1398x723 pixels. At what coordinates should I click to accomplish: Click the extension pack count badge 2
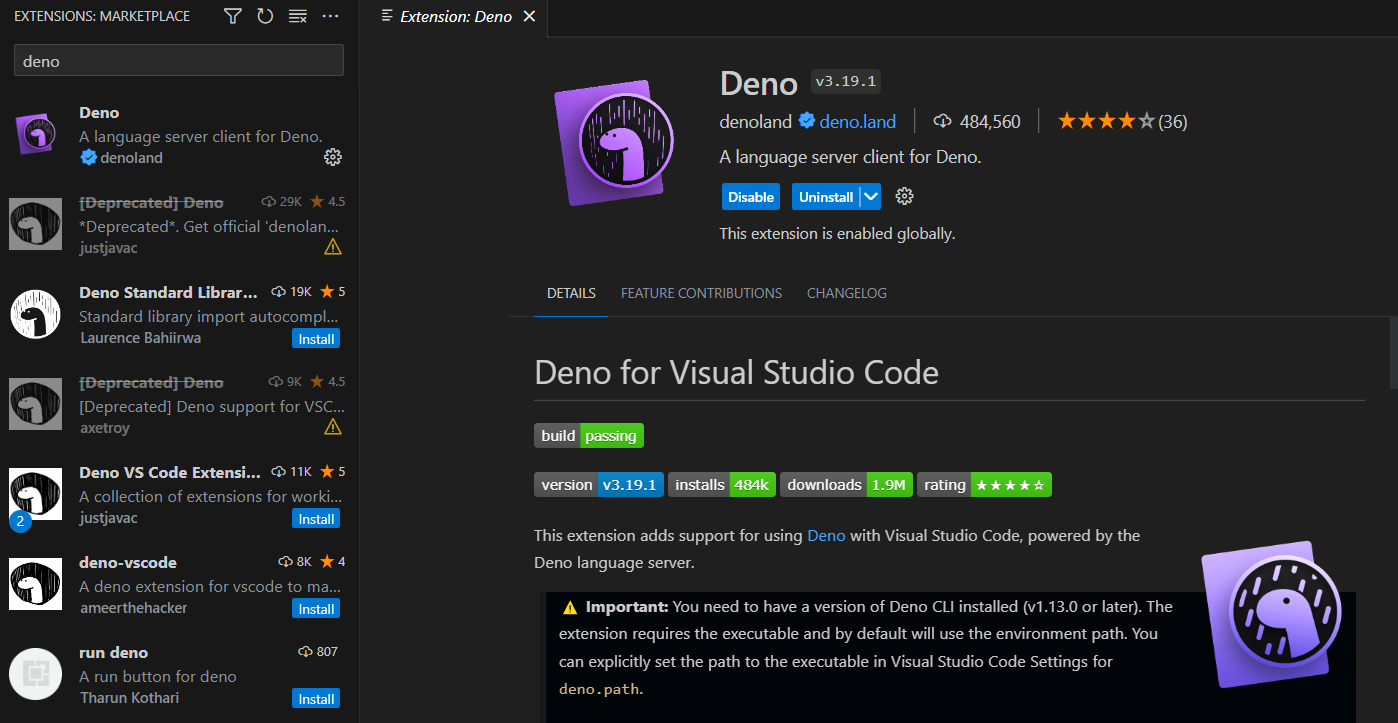coord(20,521)
